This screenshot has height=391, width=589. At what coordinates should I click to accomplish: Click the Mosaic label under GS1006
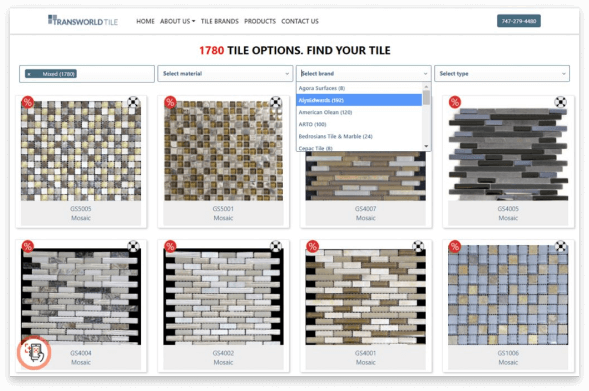[508, 362]
